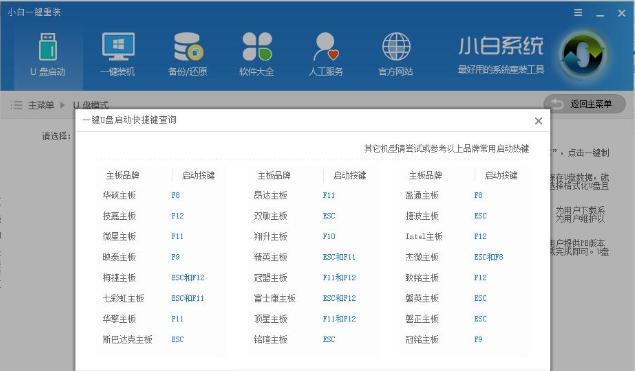Screen dimensions: 635x371
Task: Open the hamburger menu in title bar
Action: pos(578,13)
